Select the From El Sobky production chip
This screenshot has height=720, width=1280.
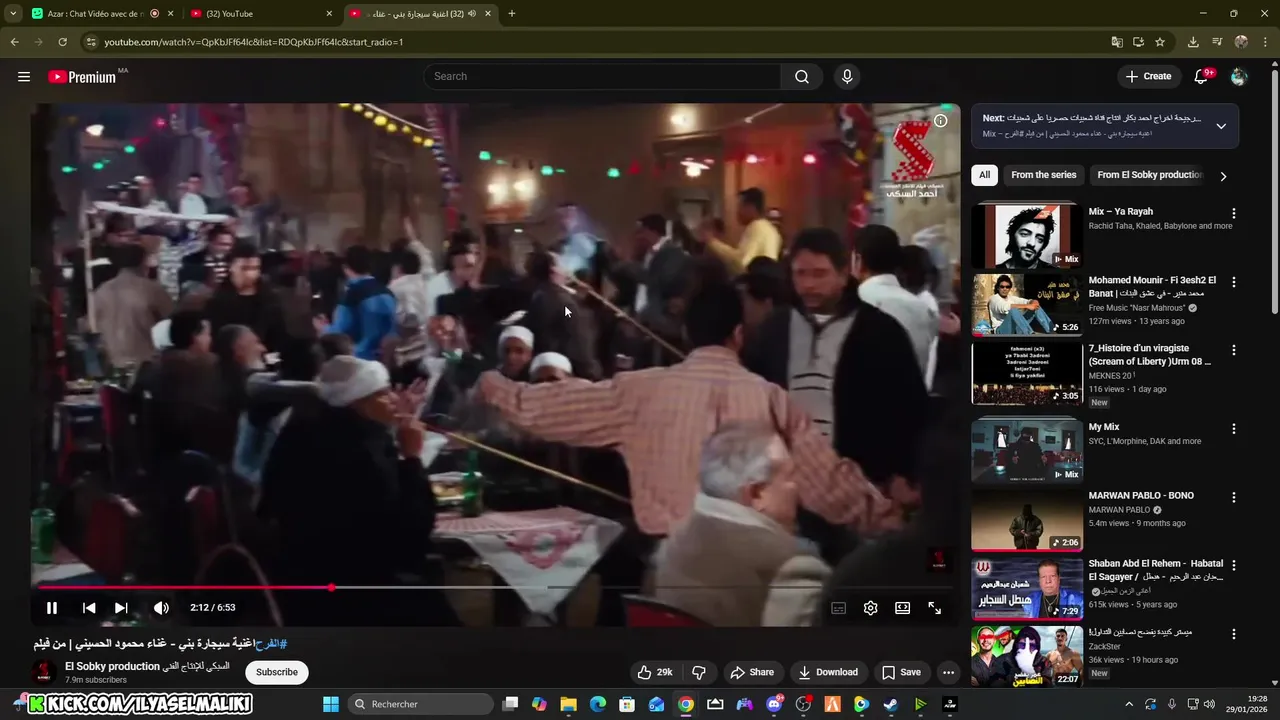(x=1149, y=175)
